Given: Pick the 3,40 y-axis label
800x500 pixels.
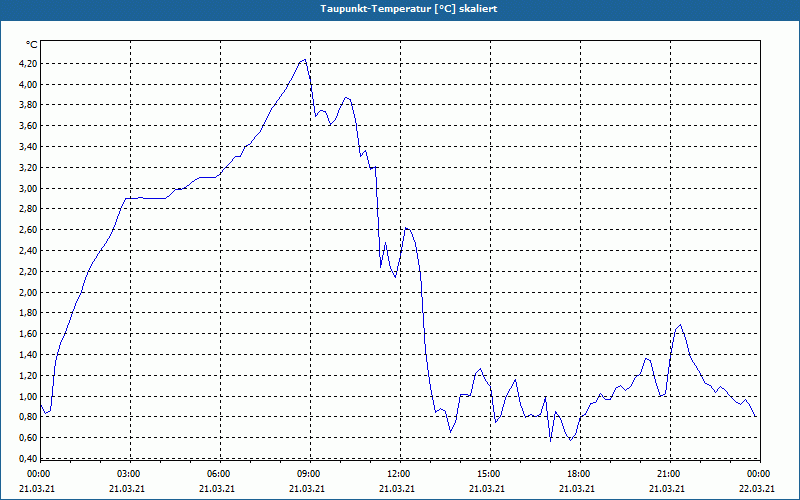Looking at the screenshot, I should click(x=28, y=147).
